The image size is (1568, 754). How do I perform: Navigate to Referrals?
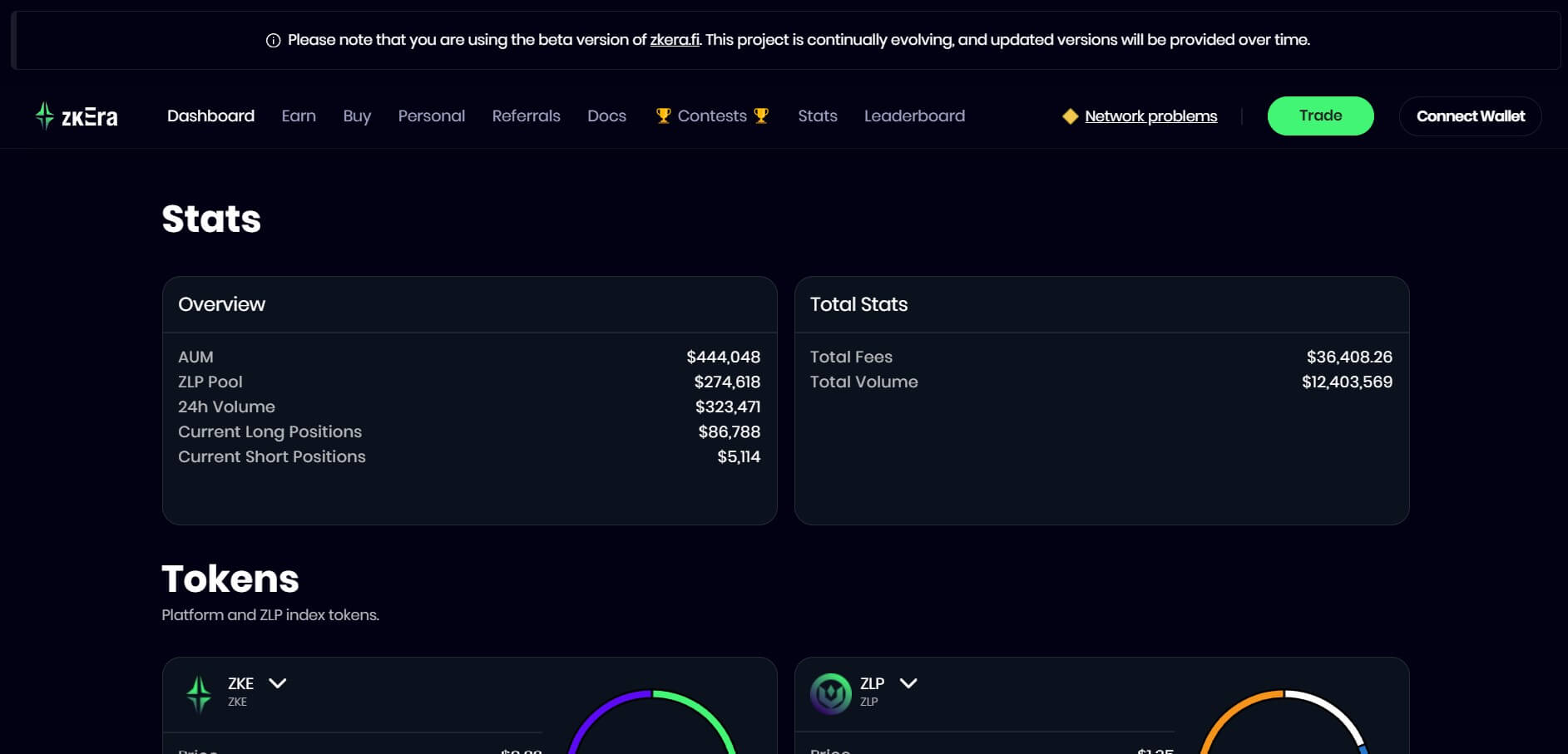tap(526, 116)
